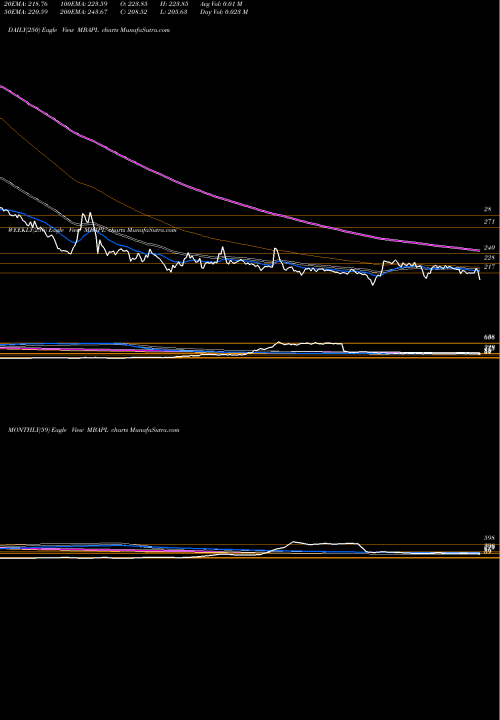Click the 217 price level label
This screenshot has height=720, width=500.
[x=489, y=267]
